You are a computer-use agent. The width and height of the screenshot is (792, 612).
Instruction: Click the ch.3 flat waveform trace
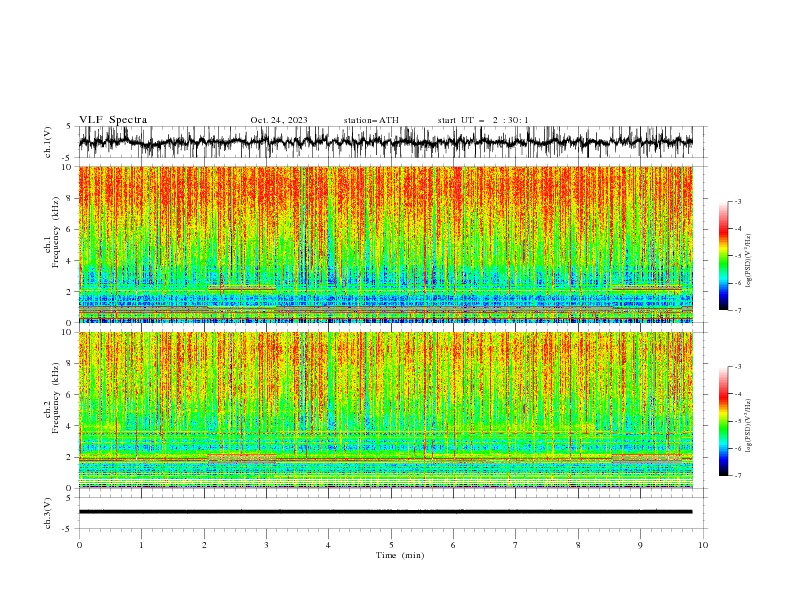(x=385, y=512)
